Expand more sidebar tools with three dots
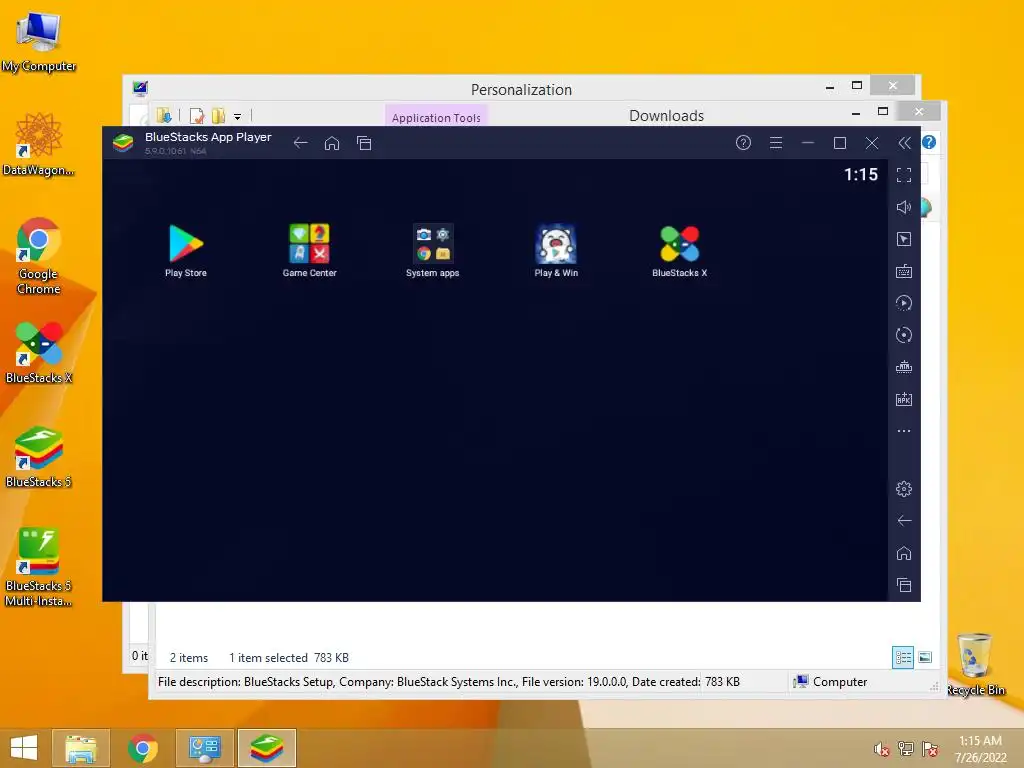 [x=904, y=431]
